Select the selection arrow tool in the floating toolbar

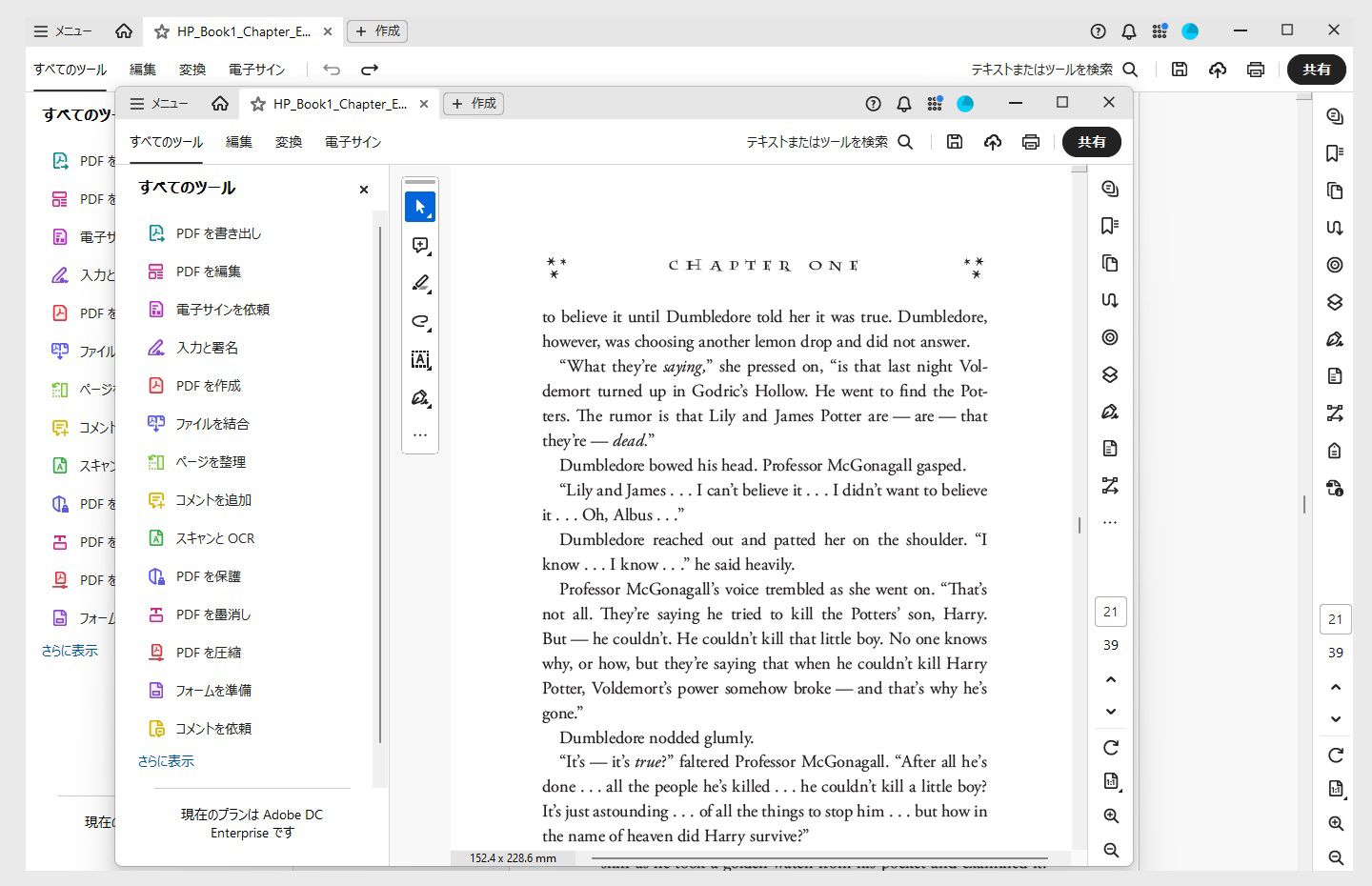tap(420, 207)
